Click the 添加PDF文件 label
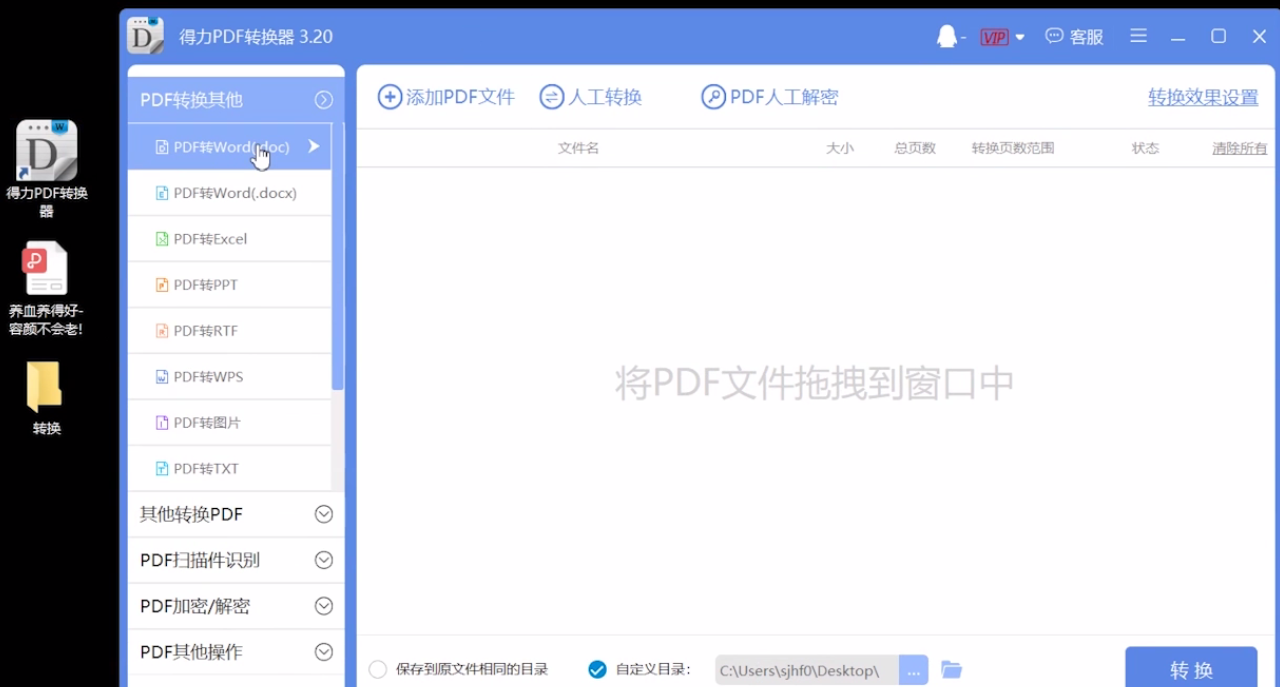Screen dimensions: 1280x687 pyautogui.click(x=460, y=97)
